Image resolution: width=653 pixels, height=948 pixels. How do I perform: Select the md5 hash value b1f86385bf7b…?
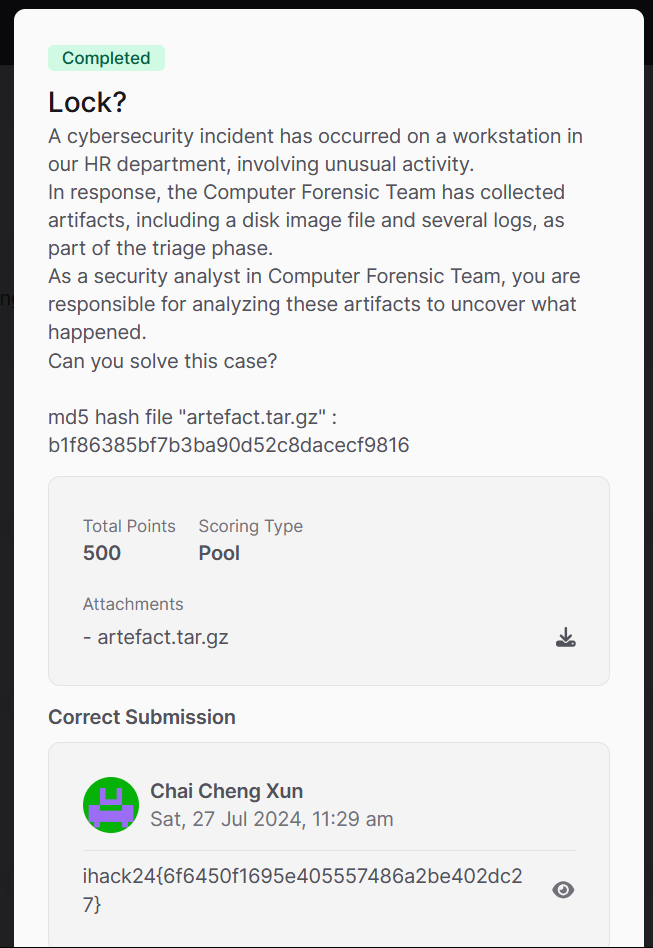tap(229, 445)
